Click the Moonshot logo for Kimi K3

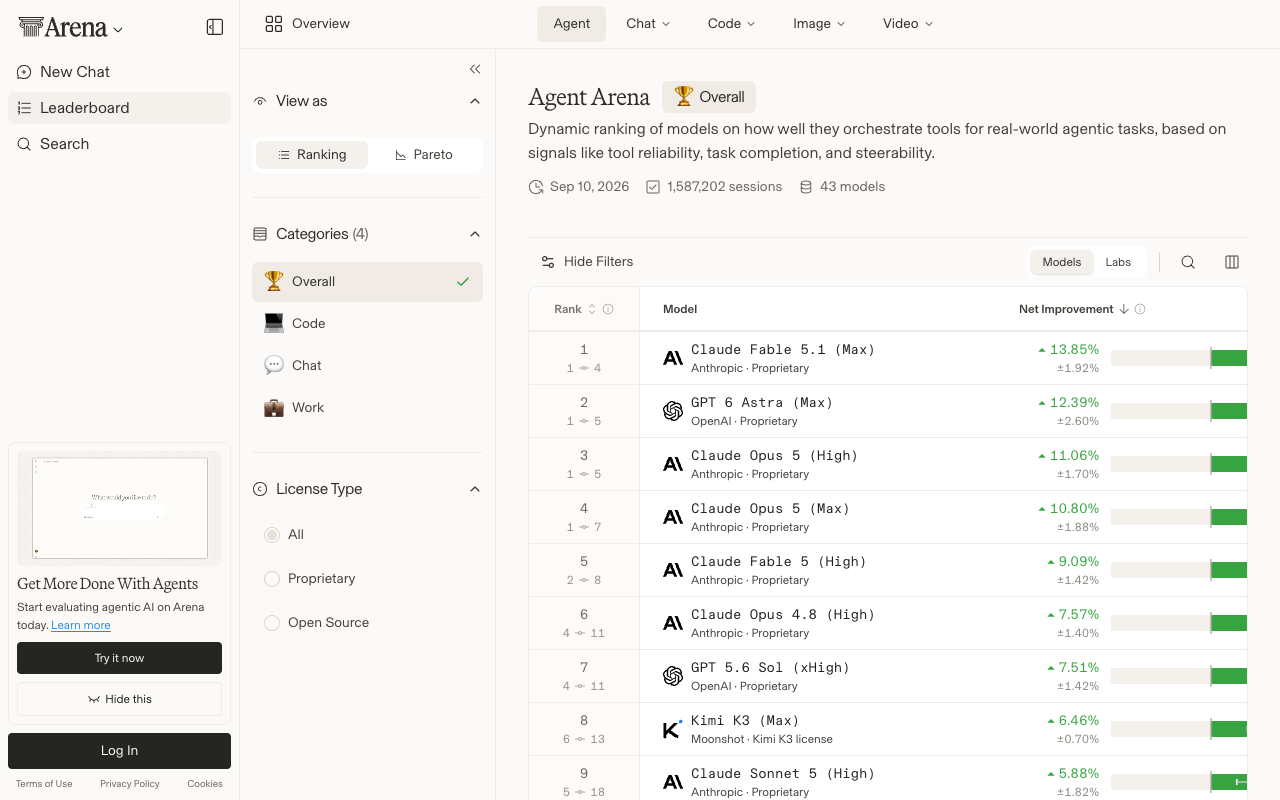(673, 729)
